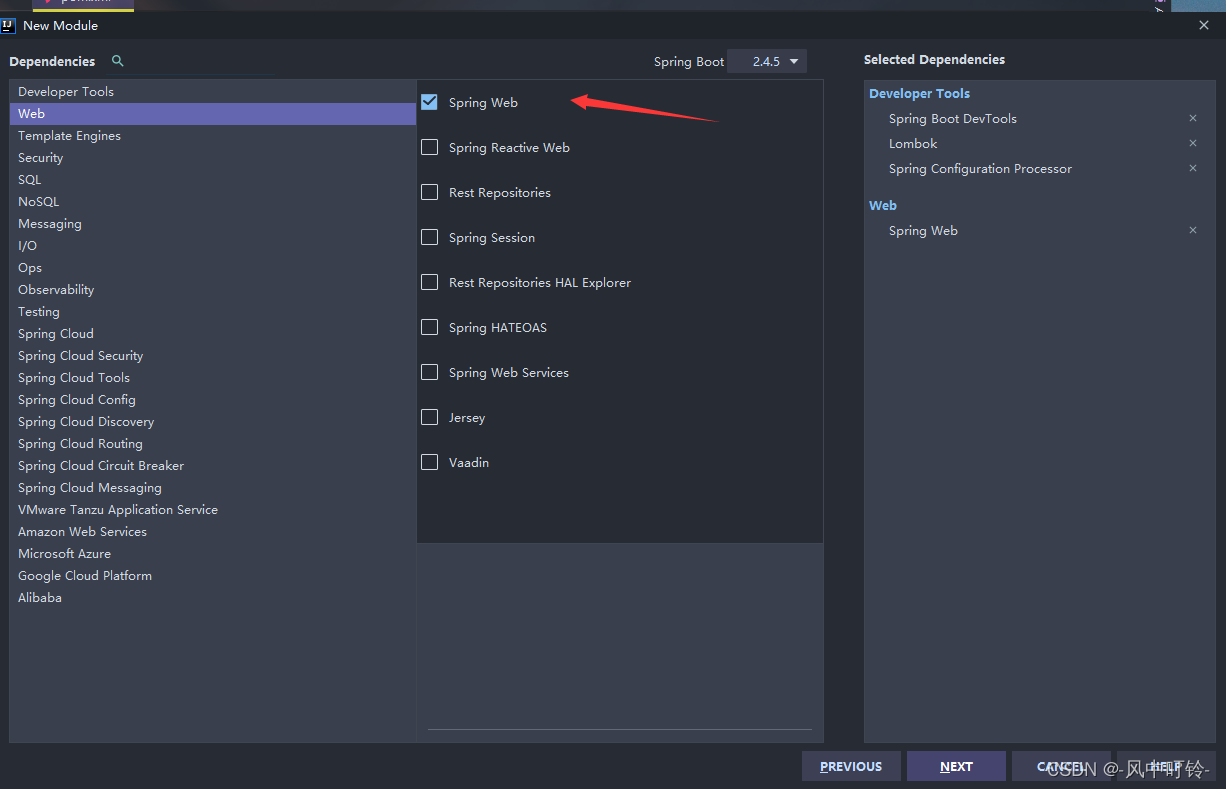
Task: Open the Template Engines category
Action: click(x=213, y=135)
